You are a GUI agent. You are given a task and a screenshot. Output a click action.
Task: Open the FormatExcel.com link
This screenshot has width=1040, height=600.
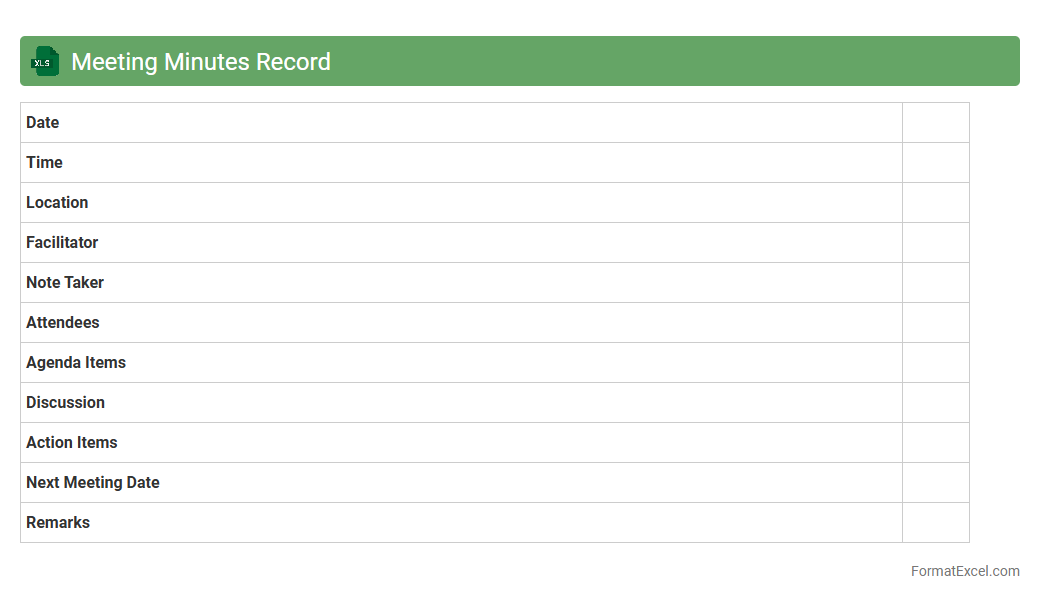click(964, 571)
